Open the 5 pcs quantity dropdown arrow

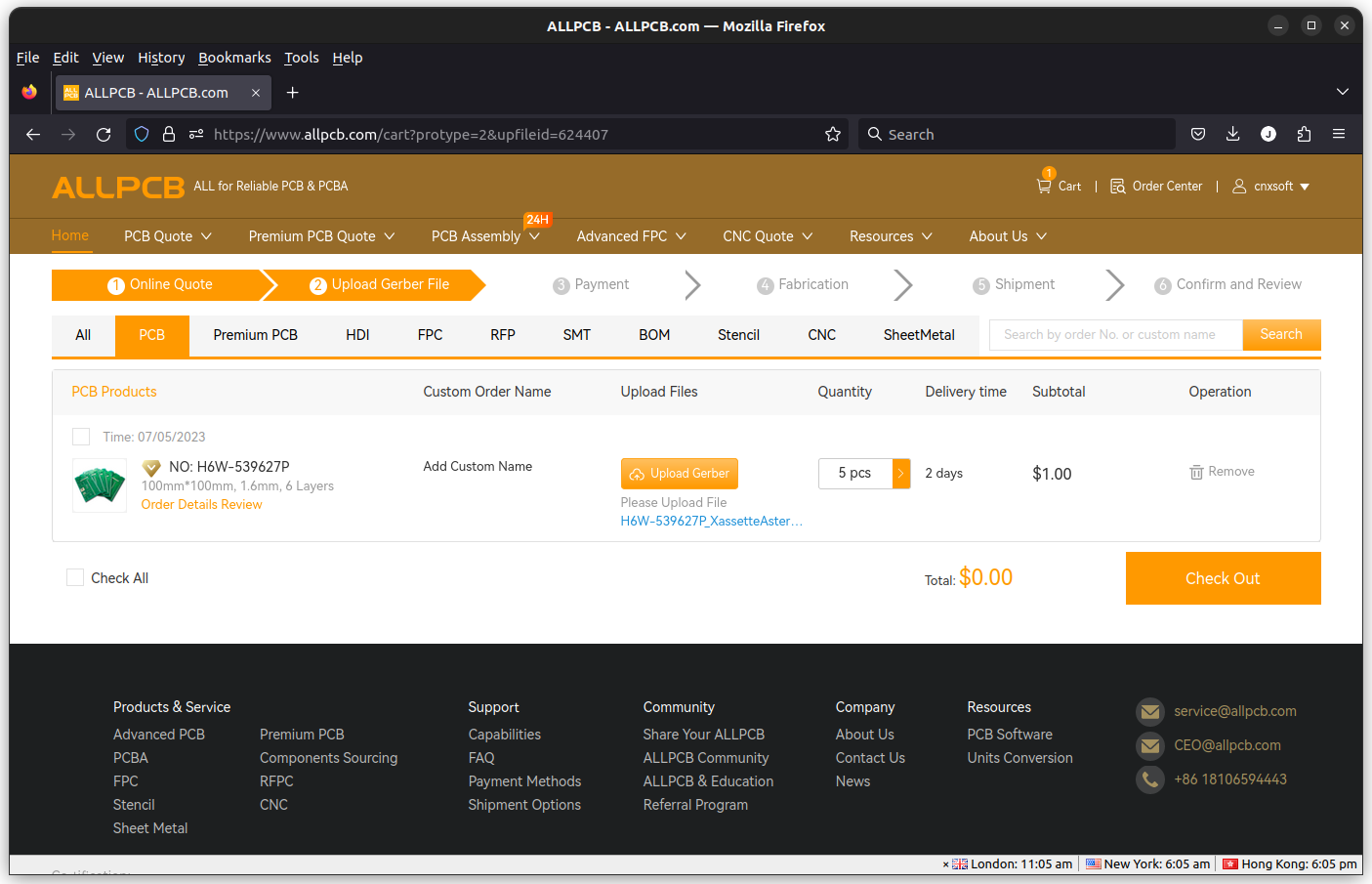[x=901, y=474]
